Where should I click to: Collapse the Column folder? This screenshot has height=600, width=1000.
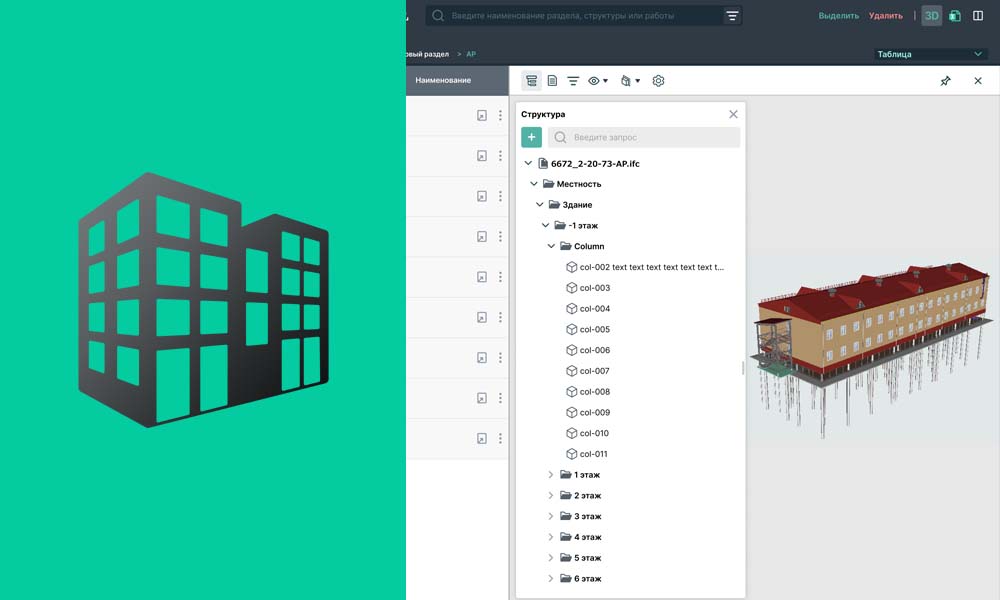coord(550,246)
